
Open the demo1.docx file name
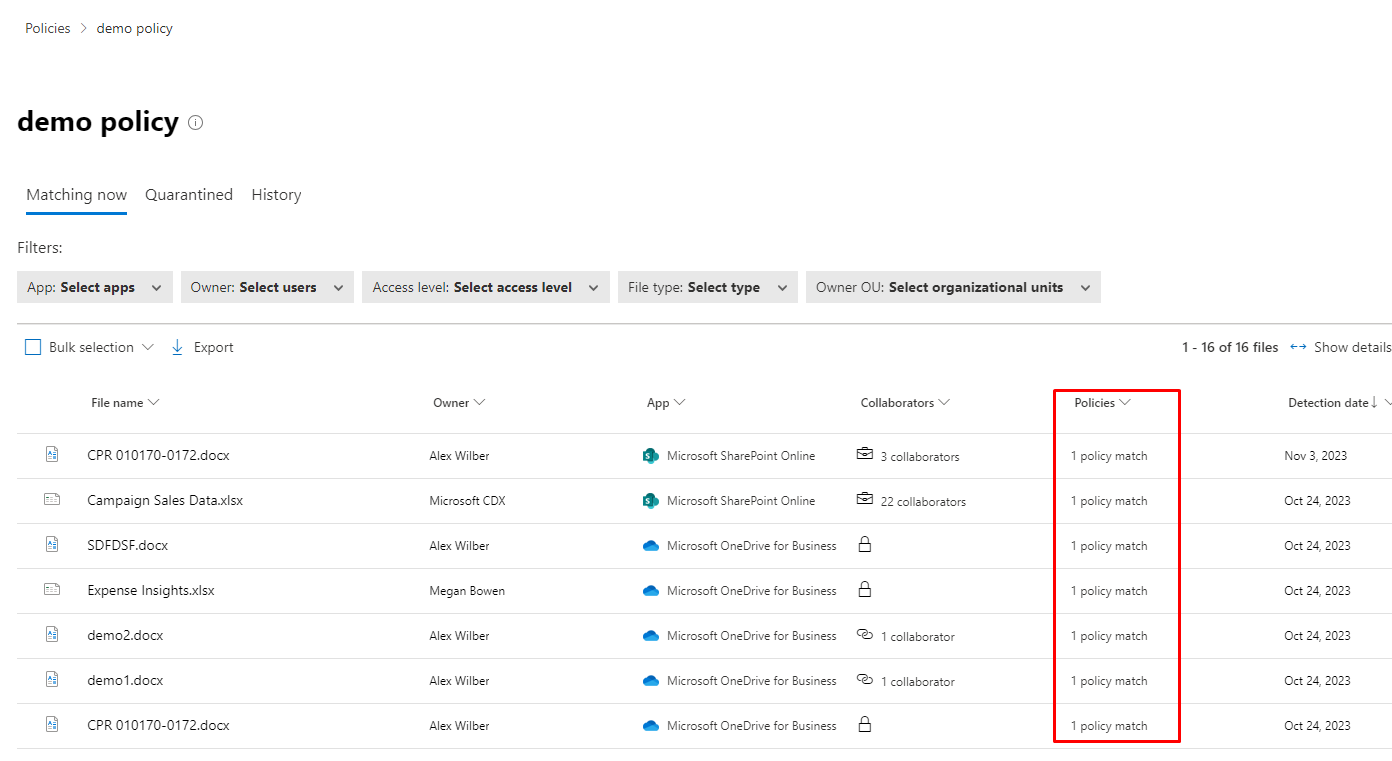(x=125, y=681)
